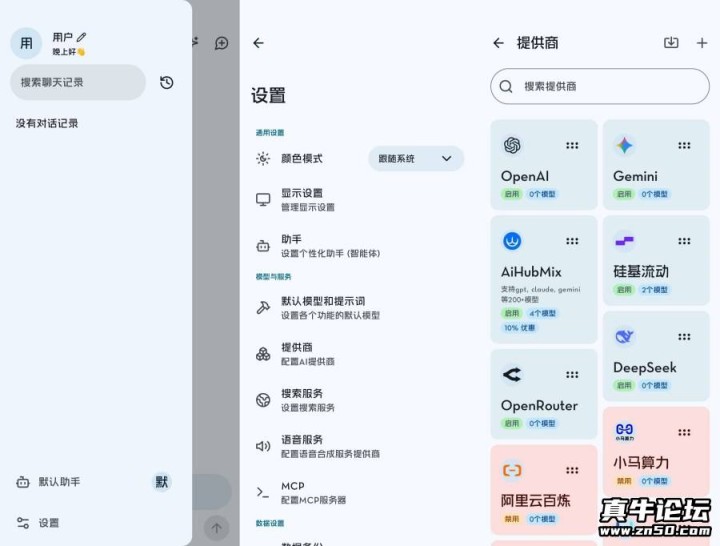720x546 pixels.
Task: Click the 搜索提供商 search box
Action: [599, 87]
